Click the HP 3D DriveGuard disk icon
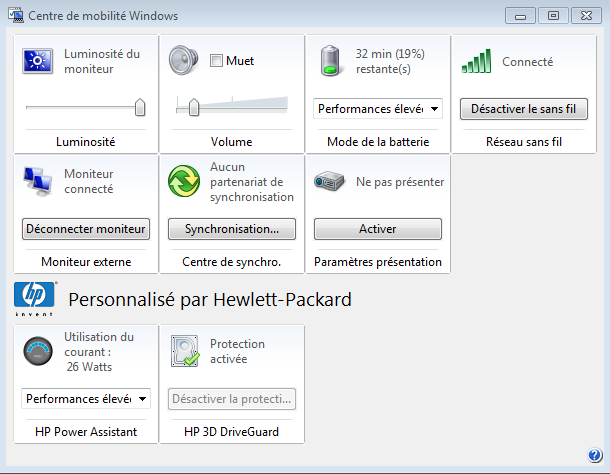Image resolution: width=610 pixels, height=474 pixels. click(183, 352)
